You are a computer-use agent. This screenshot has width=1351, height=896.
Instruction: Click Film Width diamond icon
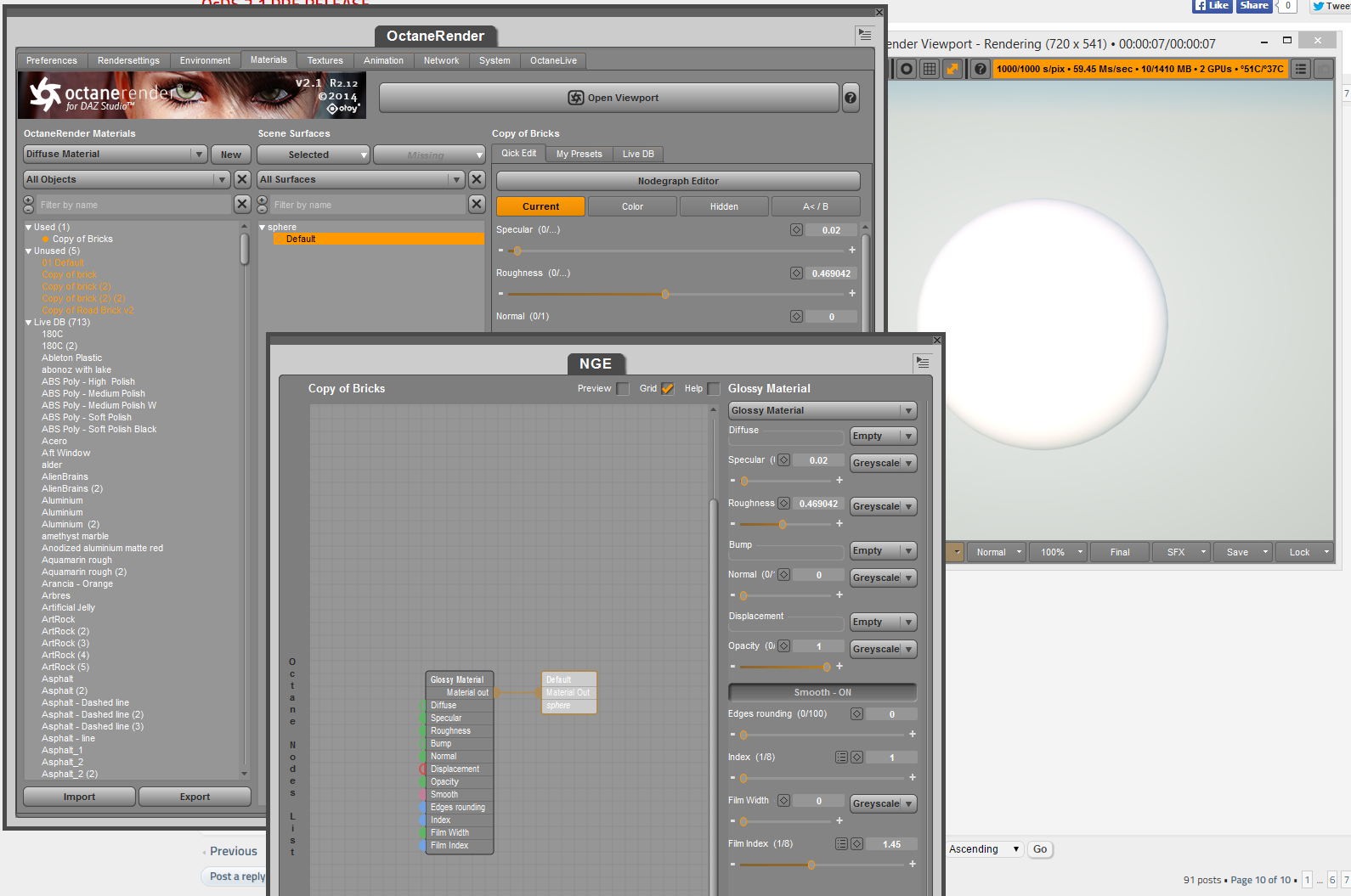784,801
